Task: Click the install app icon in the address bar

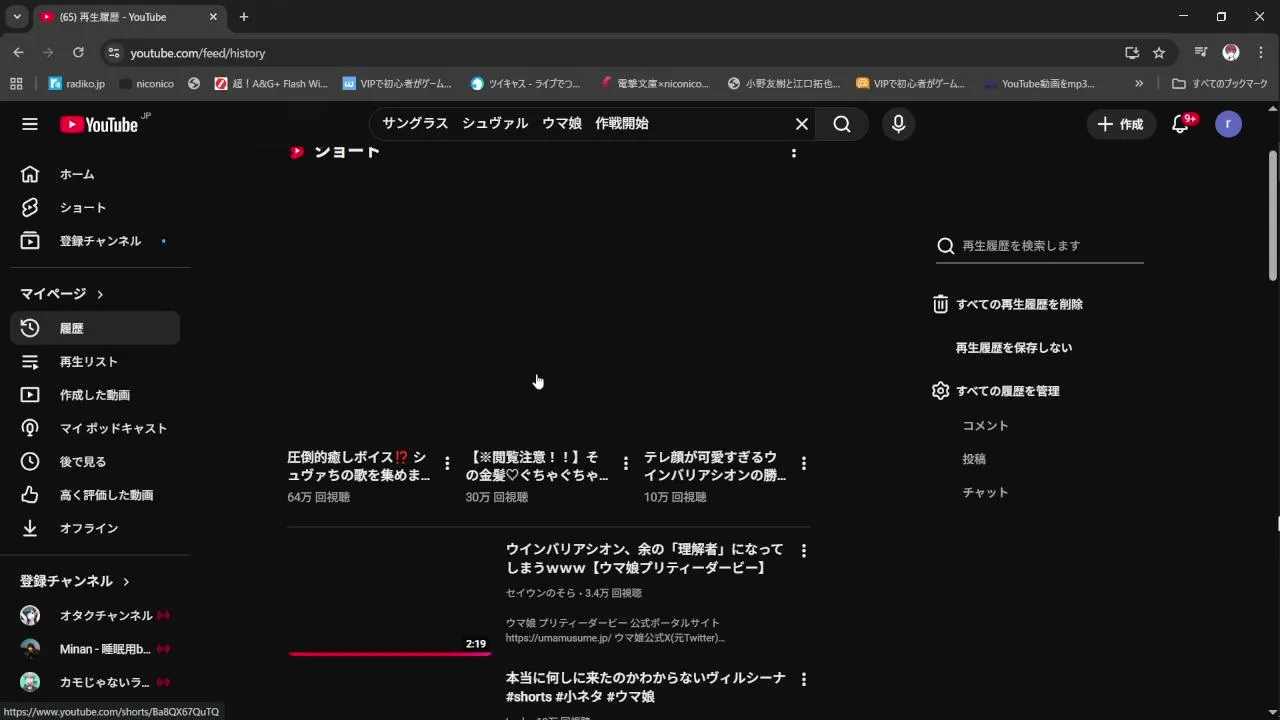Action: (x=1132, y=53)
